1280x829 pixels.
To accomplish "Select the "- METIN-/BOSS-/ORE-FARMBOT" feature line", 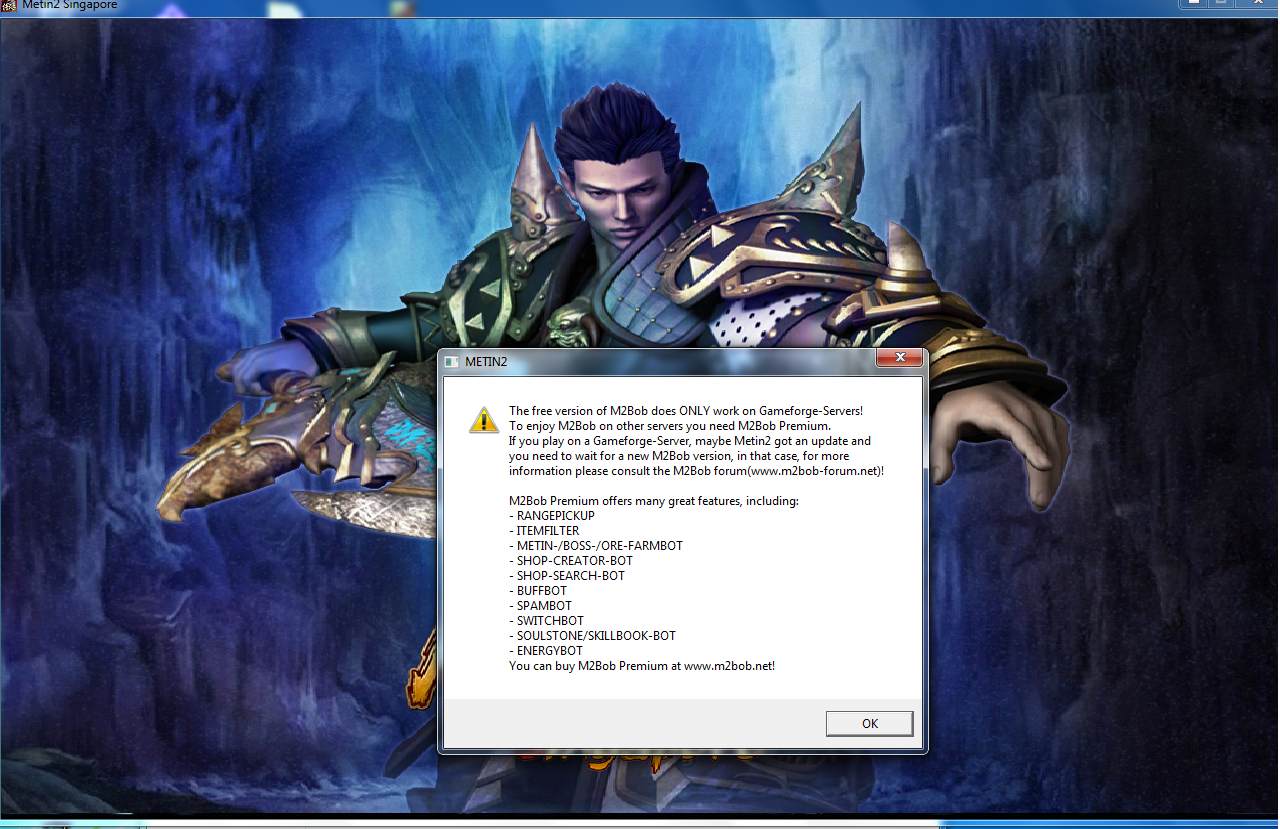I will tap(596, 546).
